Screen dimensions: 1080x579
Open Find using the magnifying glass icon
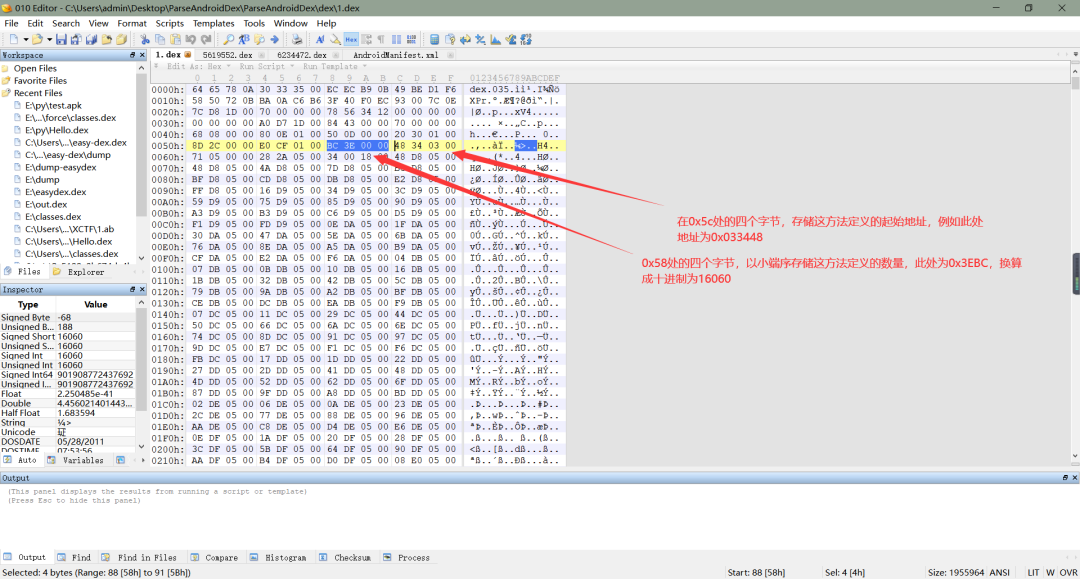click(x=228, y=39)
